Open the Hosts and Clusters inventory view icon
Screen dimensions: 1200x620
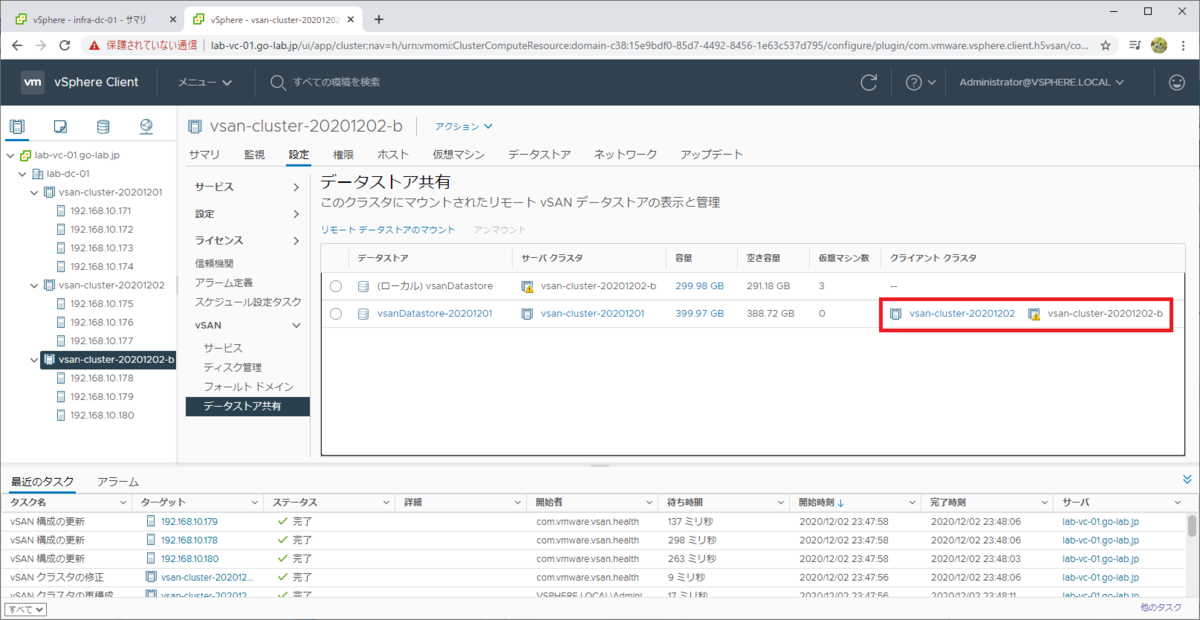(x=17, y=126)
